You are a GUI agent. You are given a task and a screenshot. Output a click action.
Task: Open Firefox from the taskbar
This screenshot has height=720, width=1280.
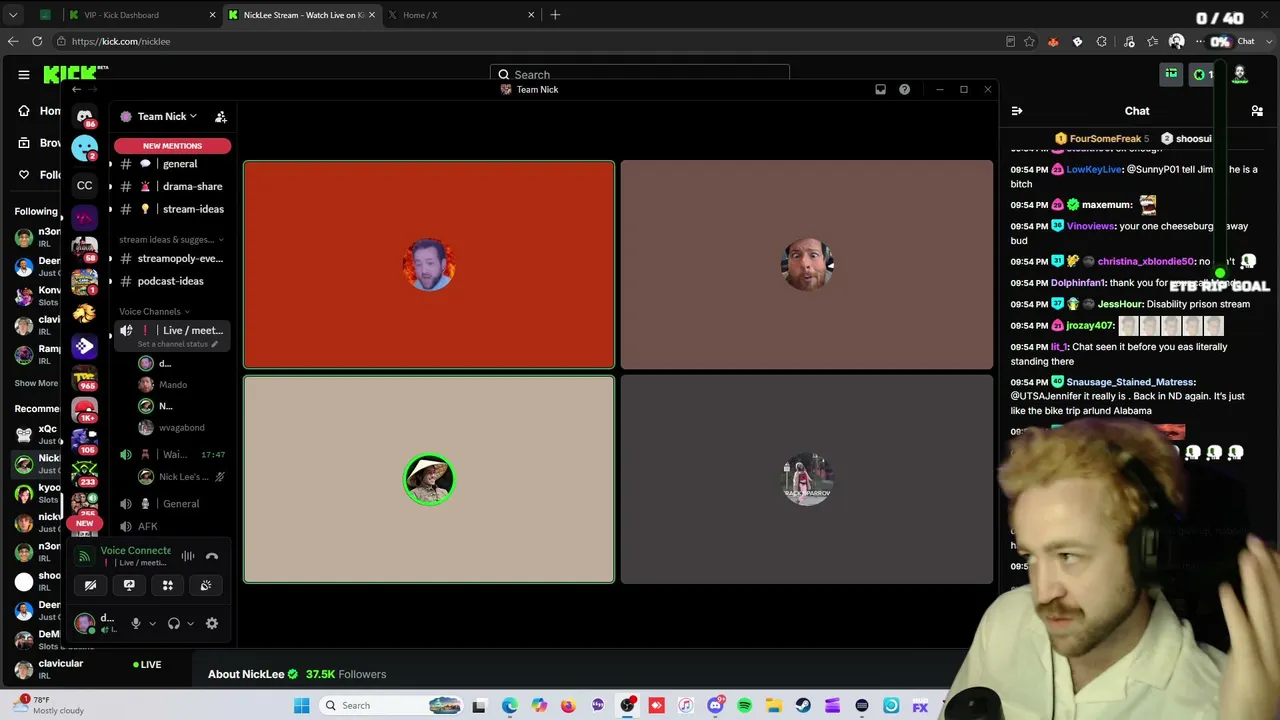[x=568, y=706]
